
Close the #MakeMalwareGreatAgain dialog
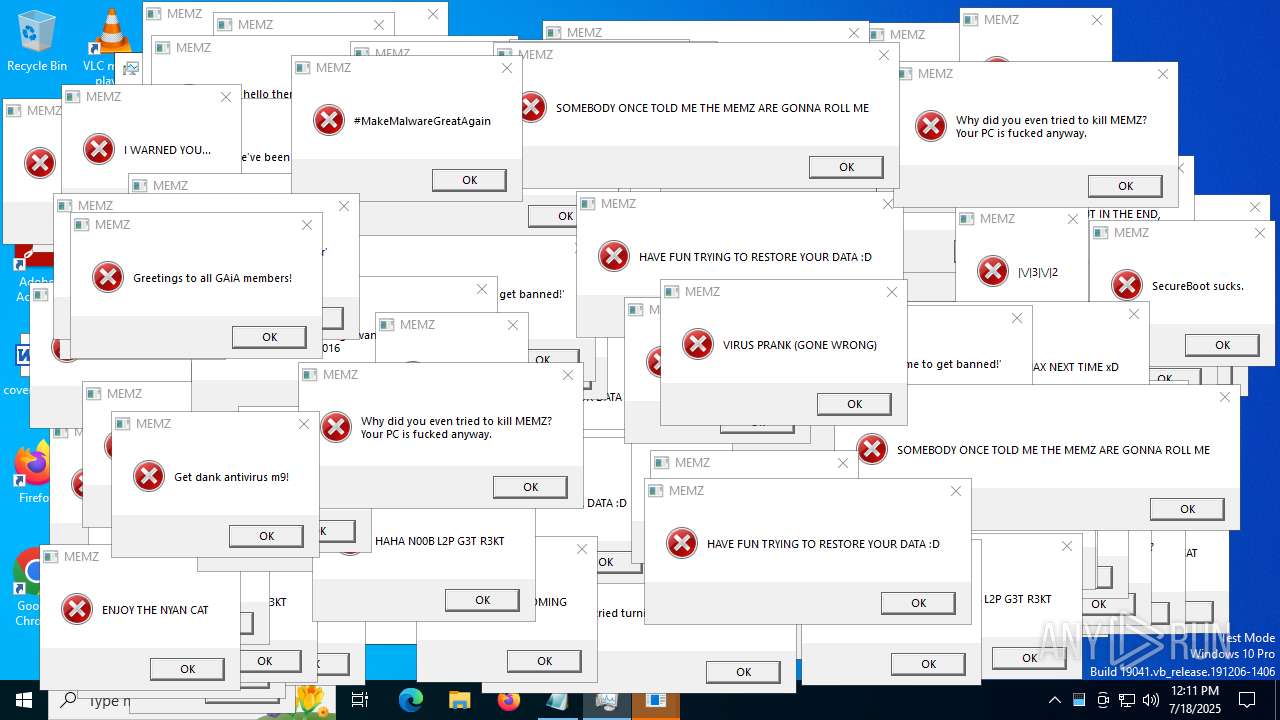click(507, 68)
